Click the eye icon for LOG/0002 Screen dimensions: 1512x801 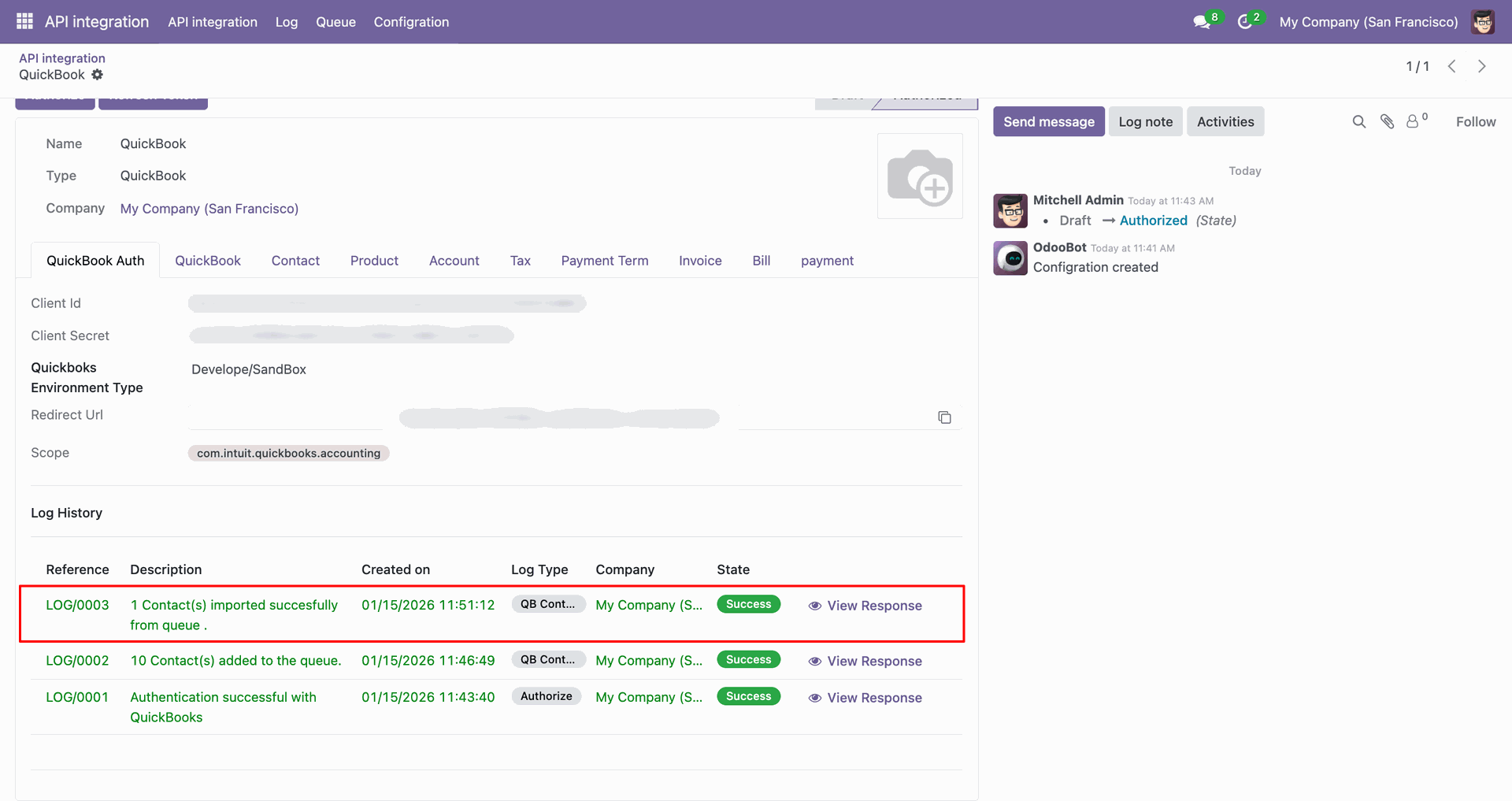tap(815, 662)
